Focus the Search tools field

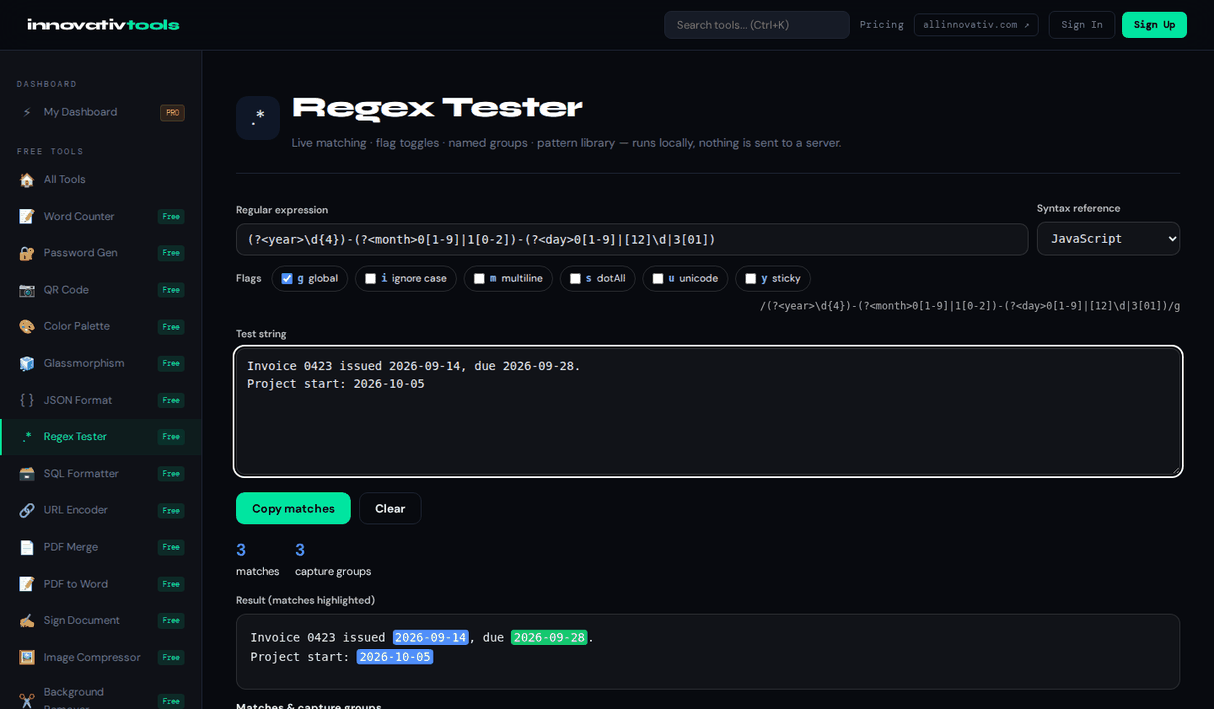[x=757, y=25]
